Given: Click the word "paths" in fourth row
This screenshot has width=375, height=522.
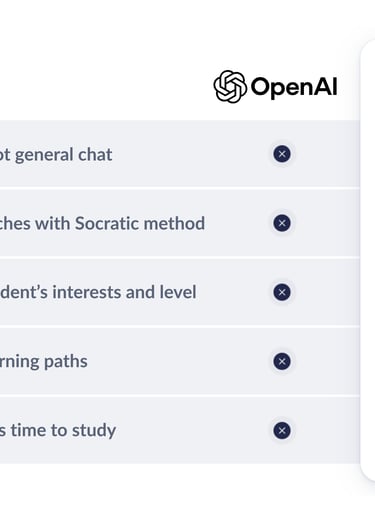Looking at the screenshot, I should 66,362.
